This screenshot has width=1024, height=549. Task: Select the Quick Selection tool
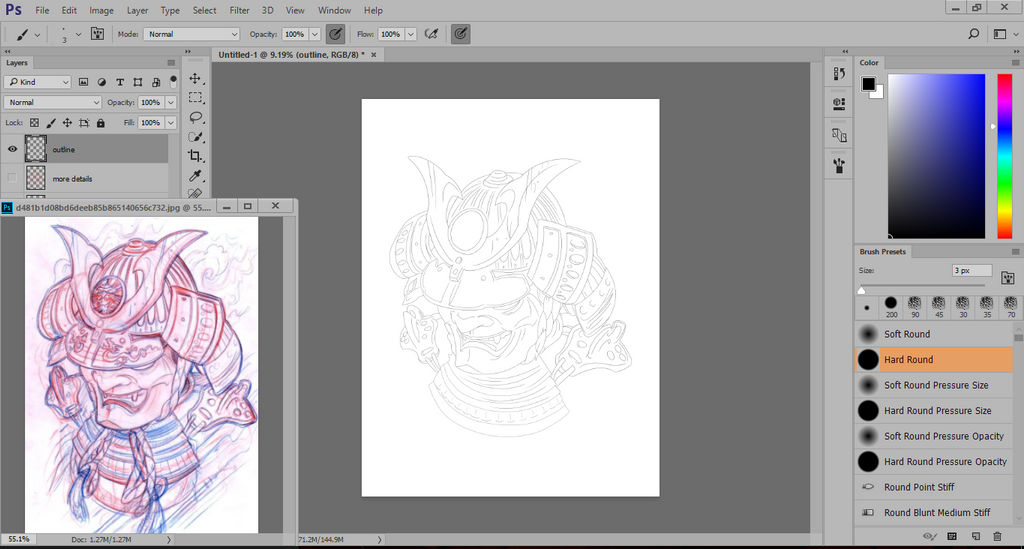tap(195, 137)
